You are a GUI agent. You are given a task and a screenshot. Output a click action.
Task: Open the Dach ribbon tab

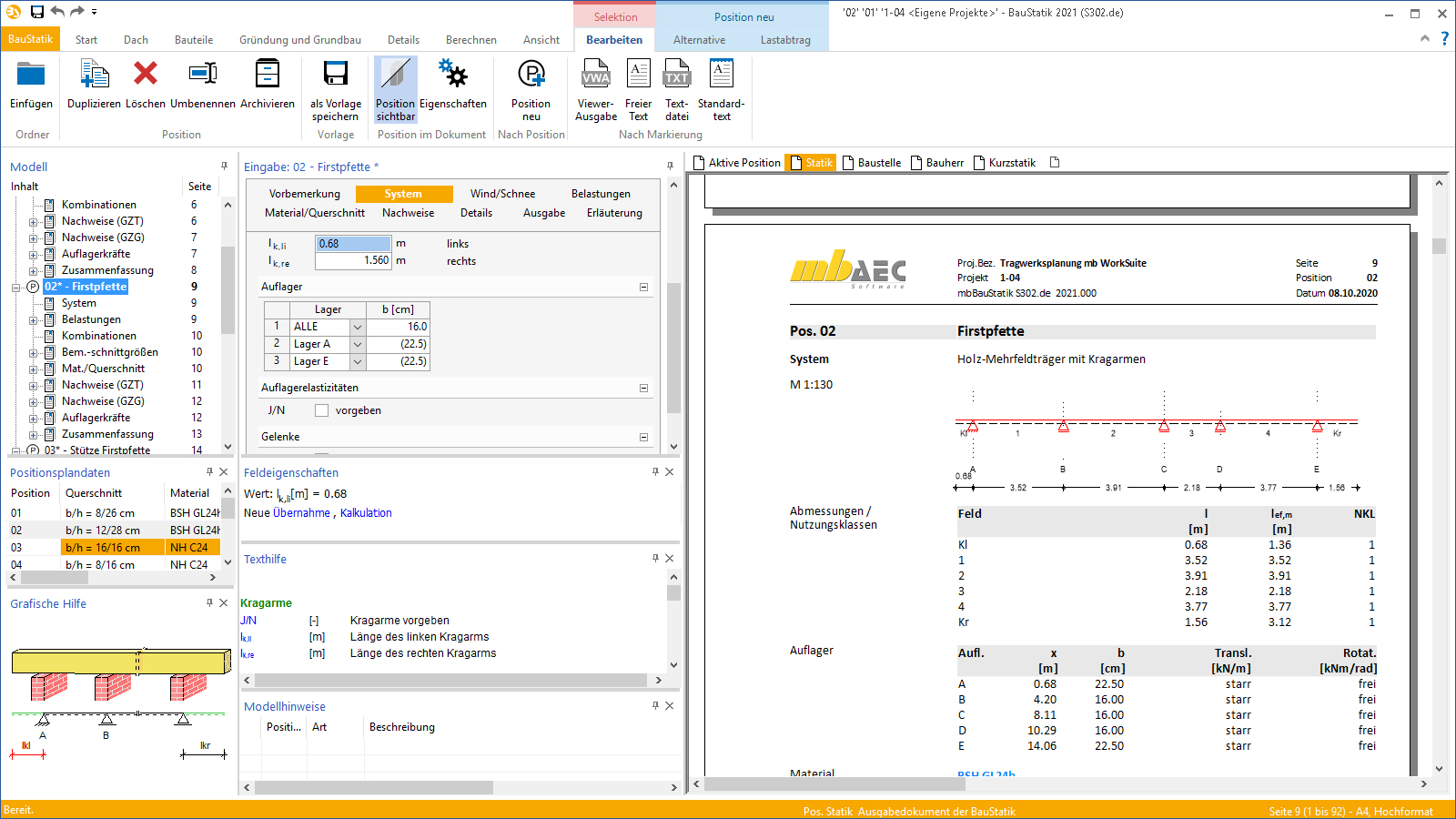[x=136, y=40]
